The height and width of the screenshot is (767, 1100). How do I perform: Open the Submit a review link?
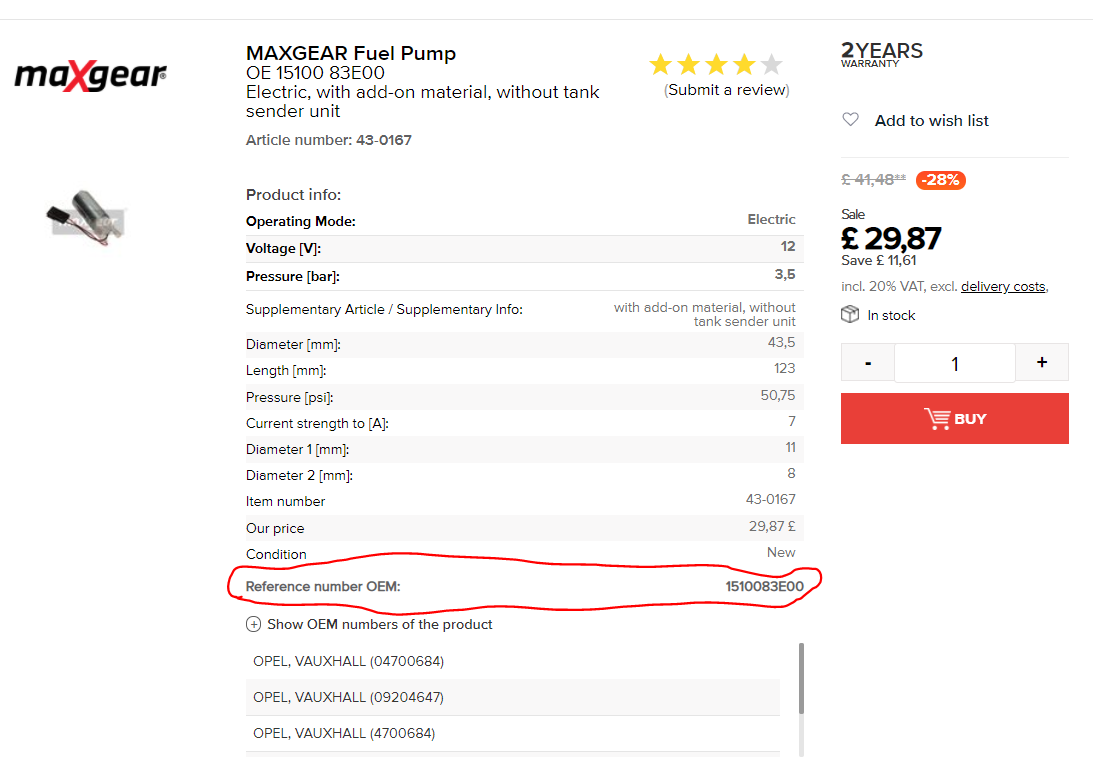(727, 90)
